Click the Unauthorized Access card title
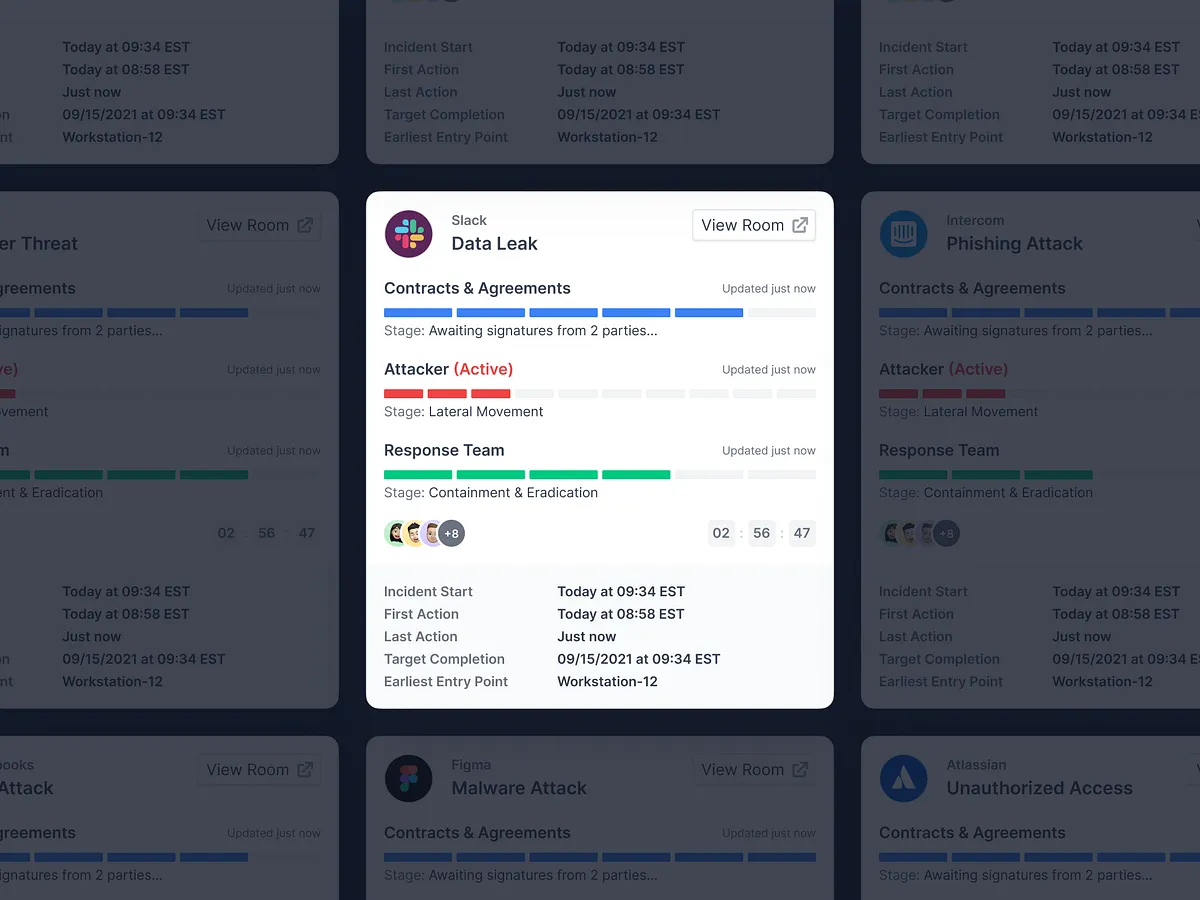The width and height of the screenshot is (1200, 900). (x=1040, y=788)
